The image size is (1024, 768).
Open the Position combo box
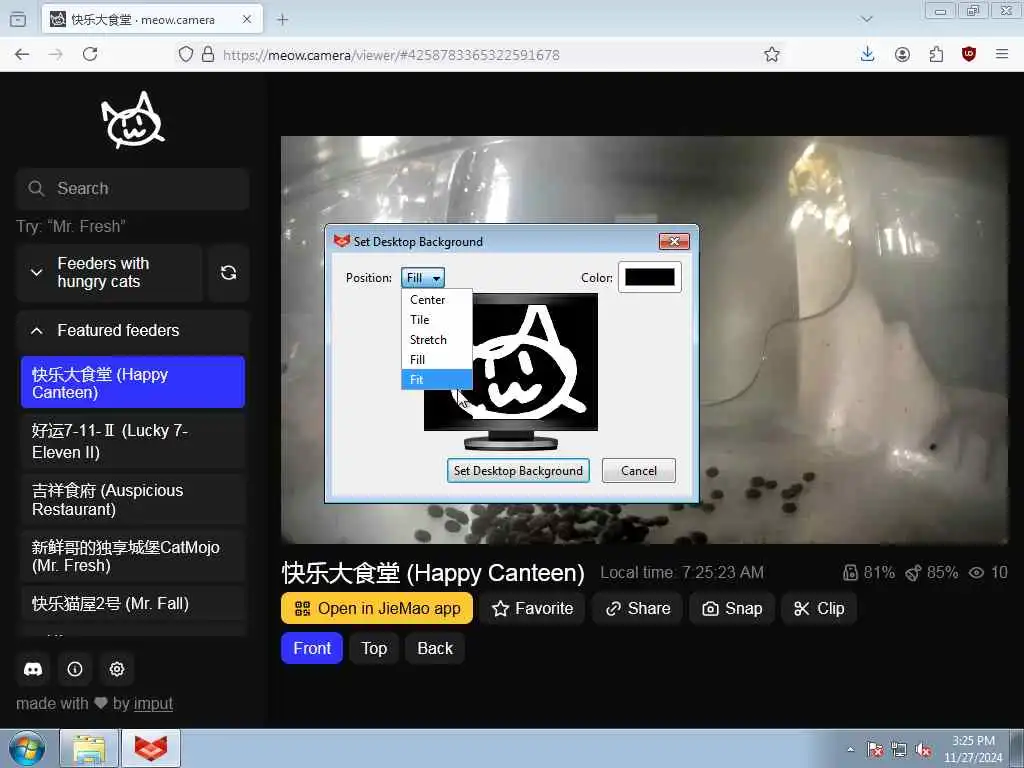tap(423, 278)
